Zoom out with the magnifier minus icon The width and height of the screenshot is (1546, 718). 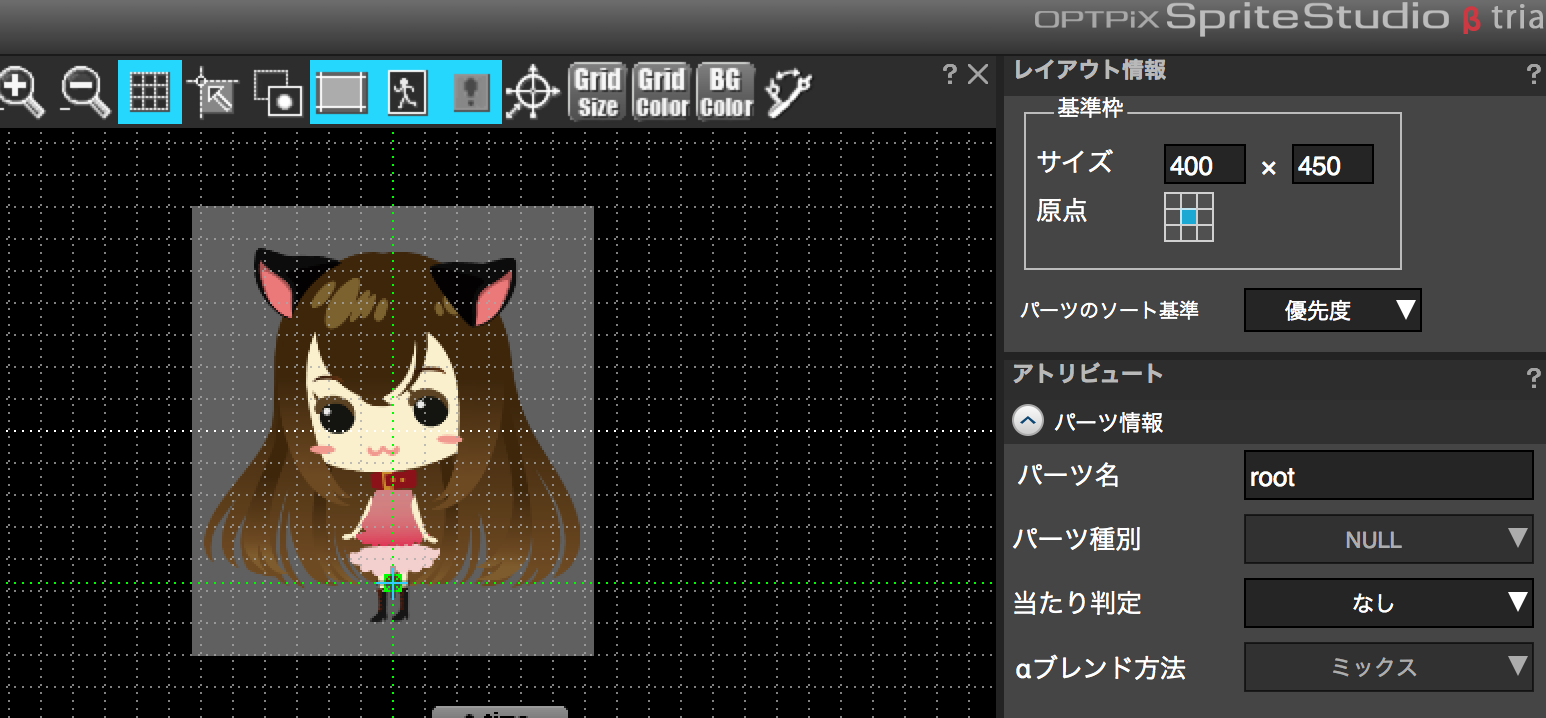[85, 92]
